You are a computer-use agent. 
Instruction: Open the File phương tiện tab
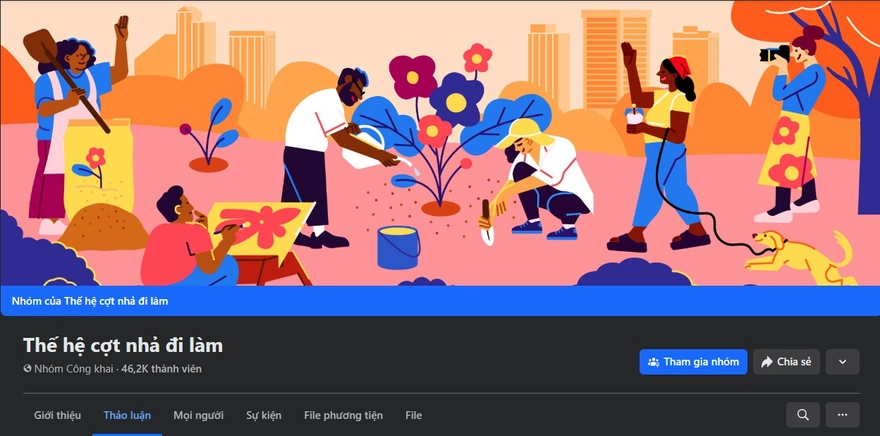pos(343,415)
